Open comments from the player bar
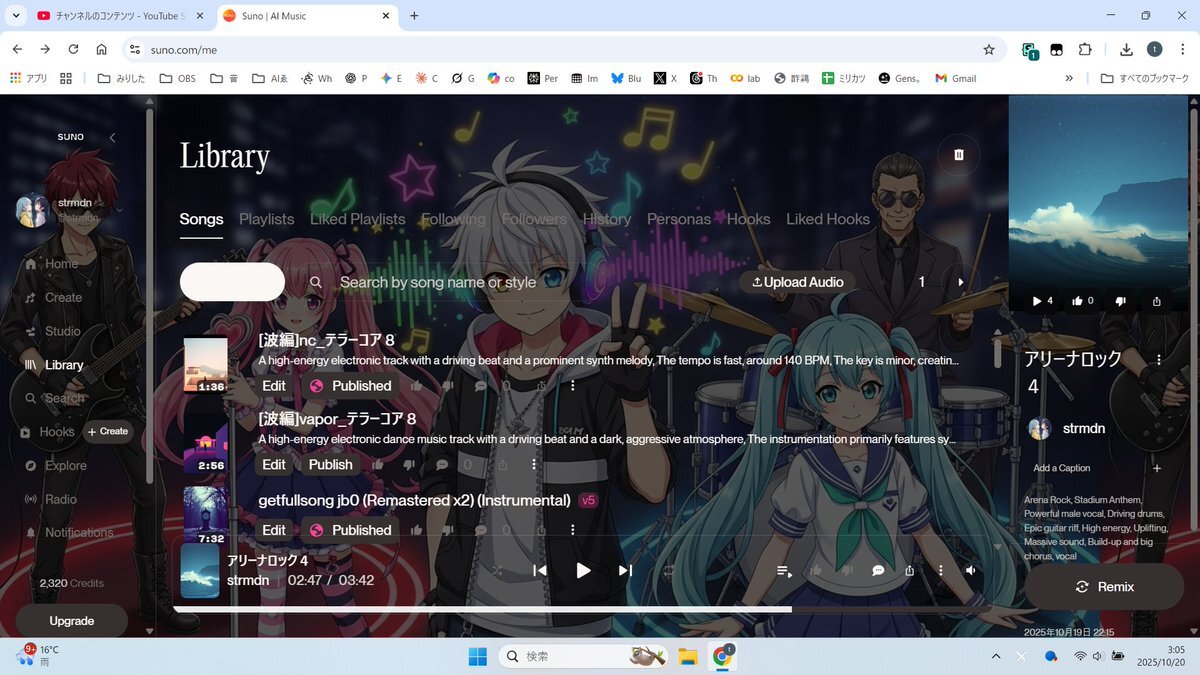This screenshot has width=1200, height=675. tap(877, 570)
